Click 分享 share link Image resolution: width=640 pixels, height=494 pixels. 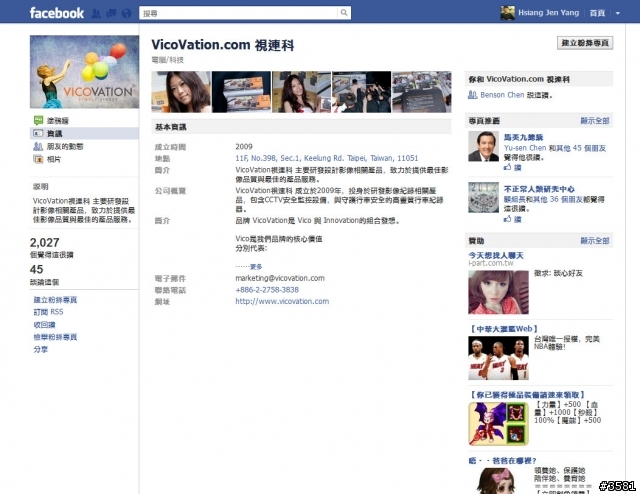40,349
